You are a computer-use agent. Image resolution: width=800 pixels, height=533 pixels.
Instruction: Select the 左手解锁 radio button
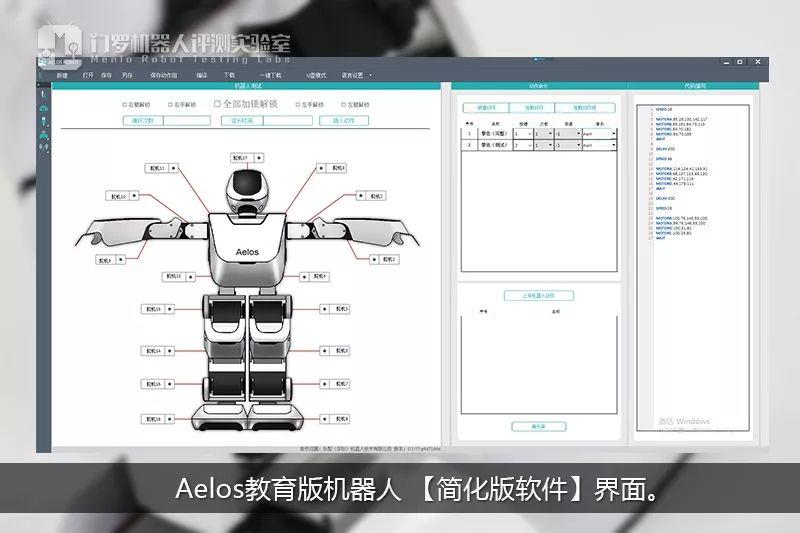(x=297, y=105)
